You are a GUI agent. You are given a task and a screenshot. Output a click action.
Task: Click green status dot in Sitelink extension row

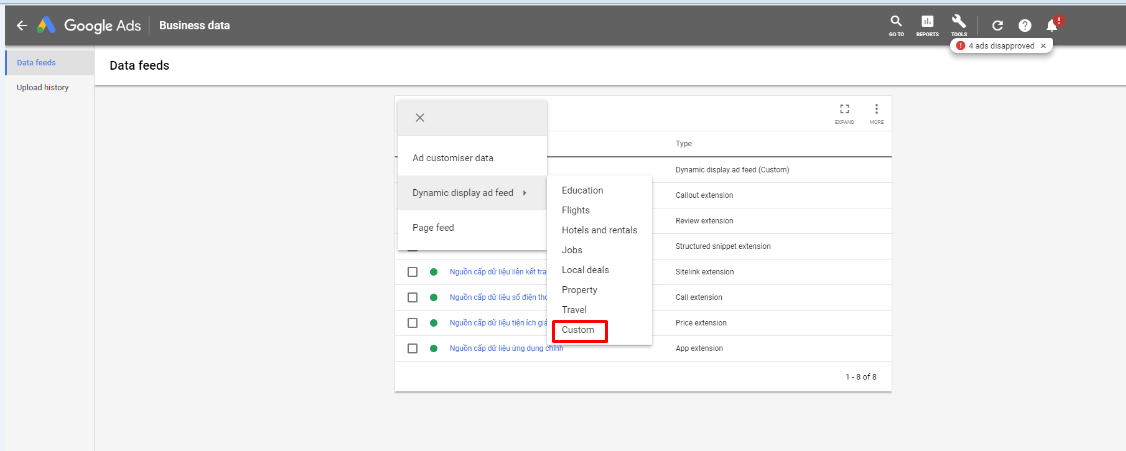click(433, 272)
